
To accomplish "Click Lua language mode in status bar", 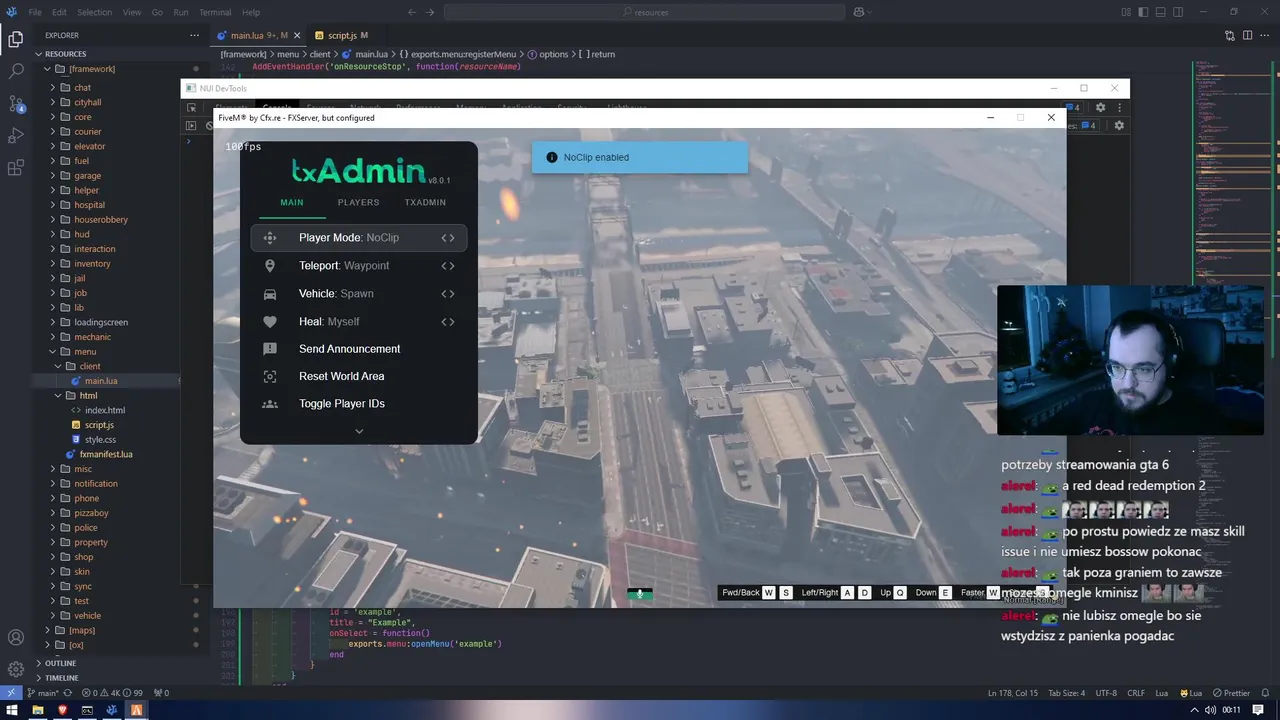I will coord(1161,693).
